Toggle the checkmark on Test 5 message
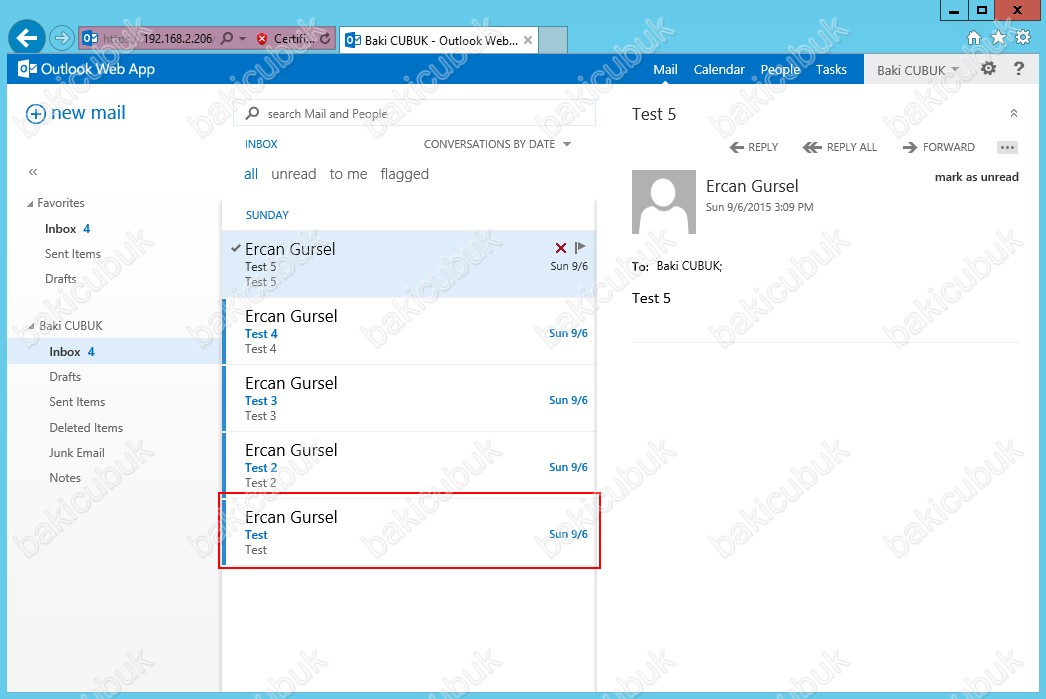1046x699 pixels. tap(235, 248)
